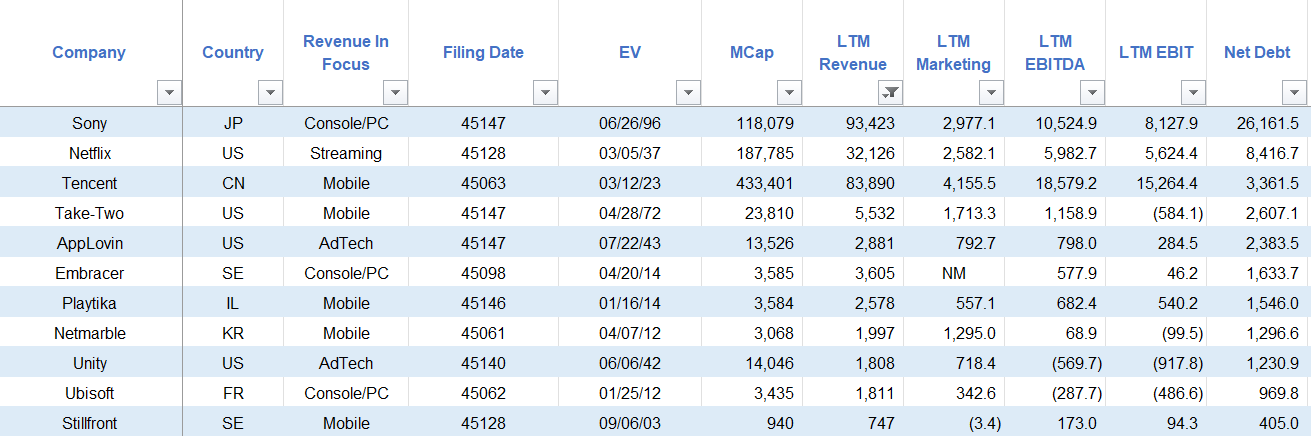Click the Tencent company cell
The image size is (1311, 436).
point(89,183)
